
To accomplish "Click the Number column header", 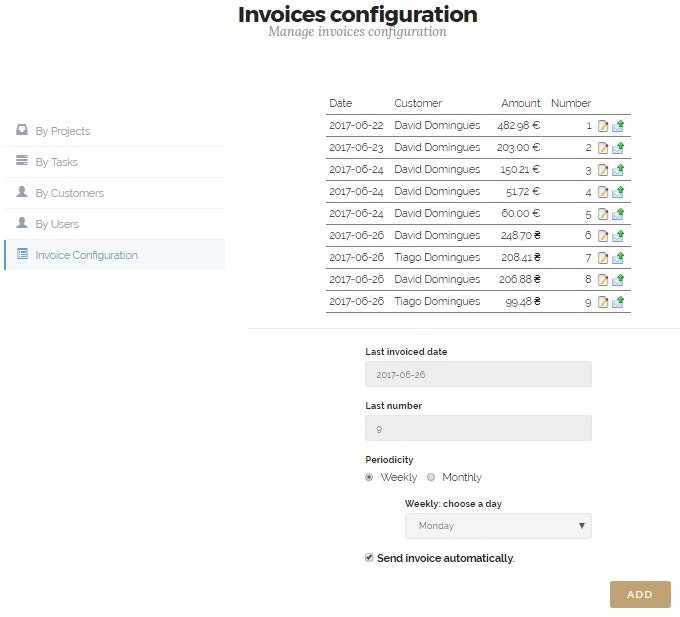I will pos(571,103).
